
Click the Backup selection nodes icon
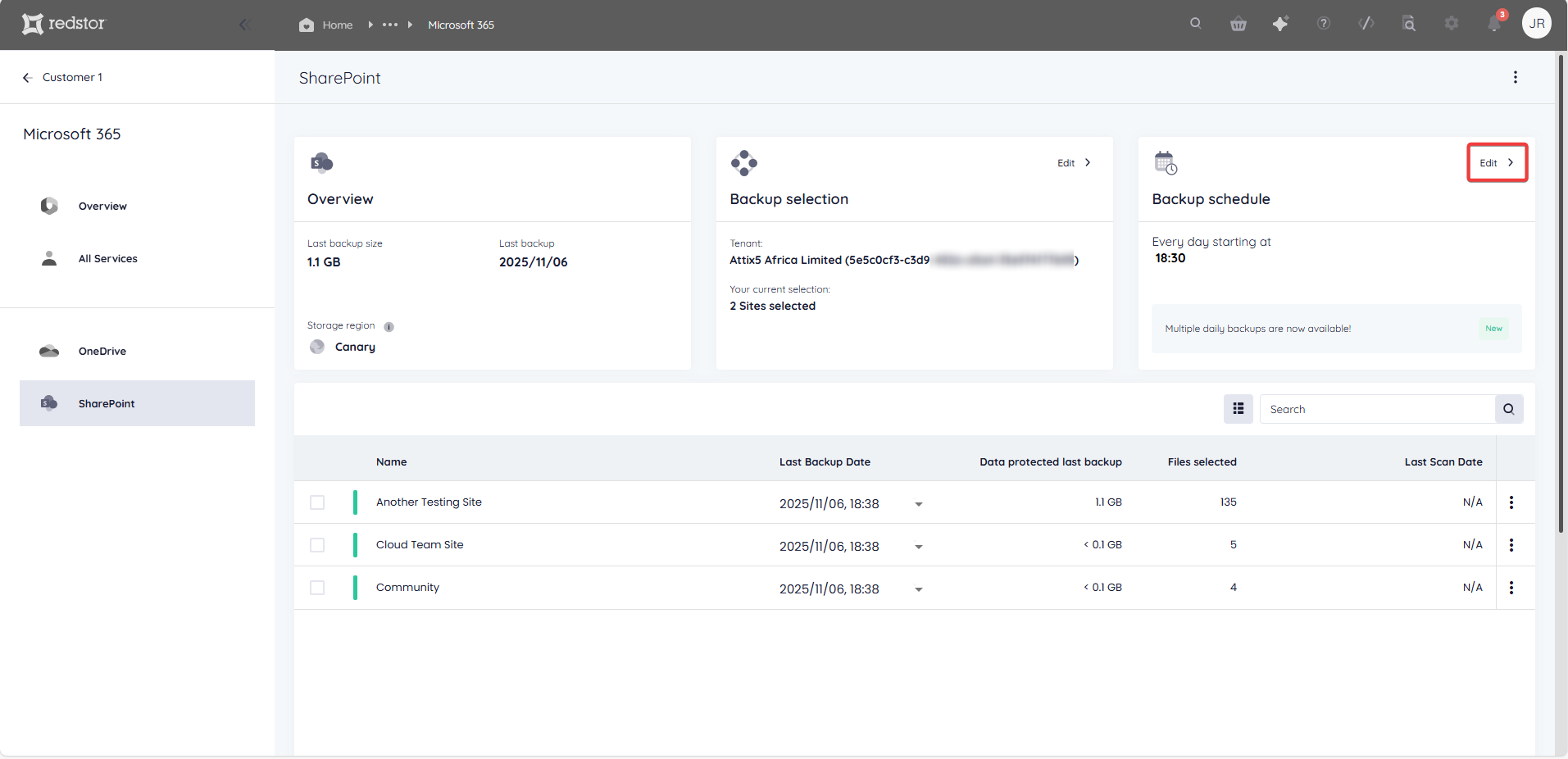744,162
